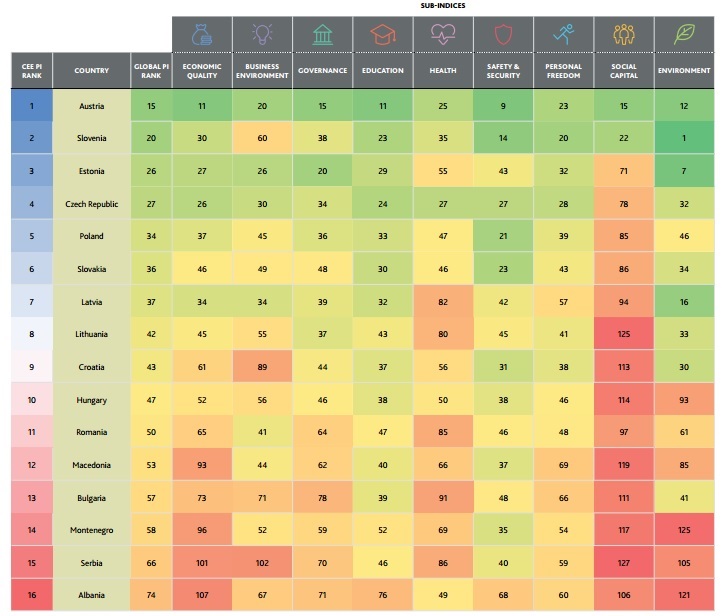
Task: Click the red CEE PI rank 16 cell
Action: pyautogui.click(x=30, y=594)
